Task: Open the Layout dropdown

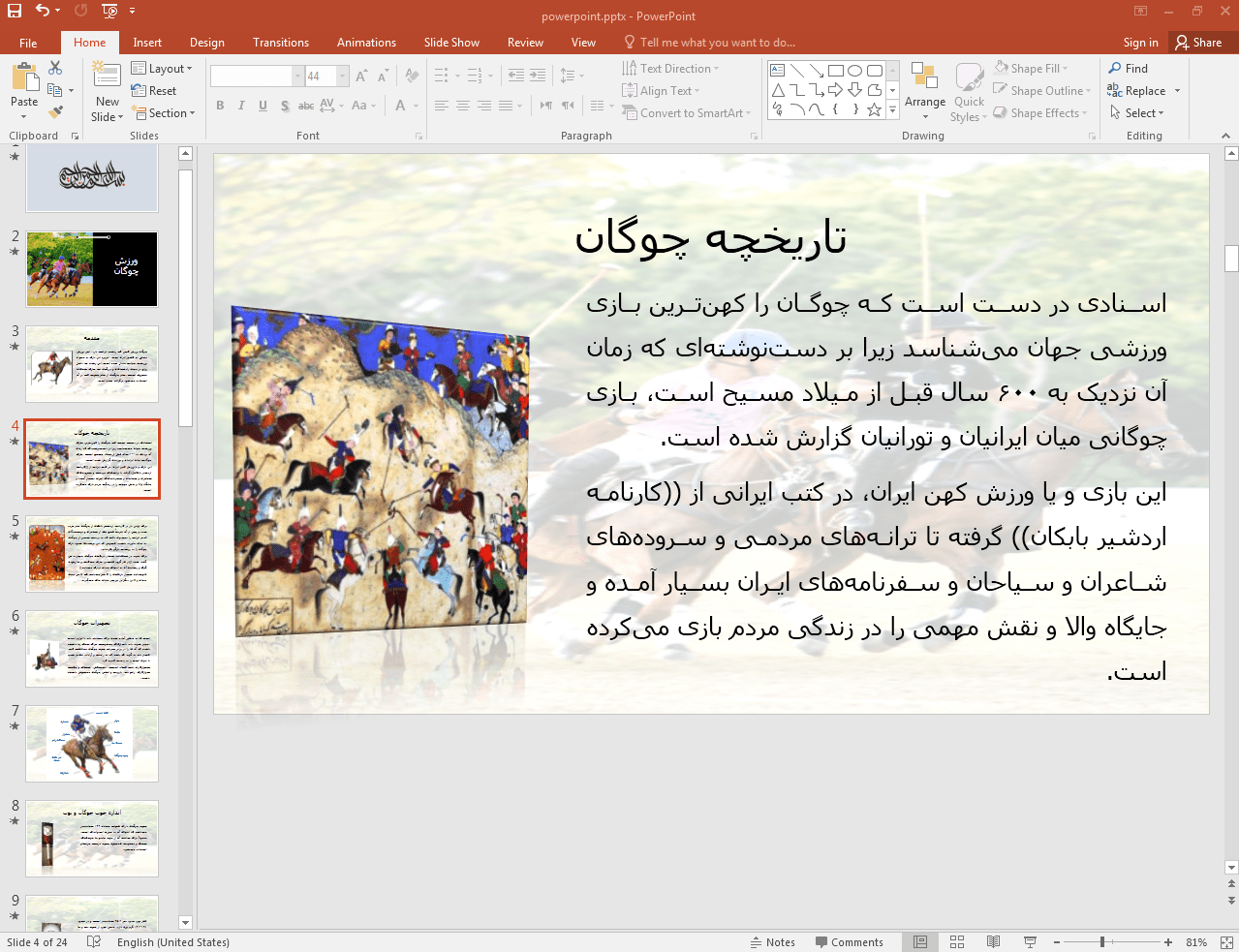Action: [162, 69]
